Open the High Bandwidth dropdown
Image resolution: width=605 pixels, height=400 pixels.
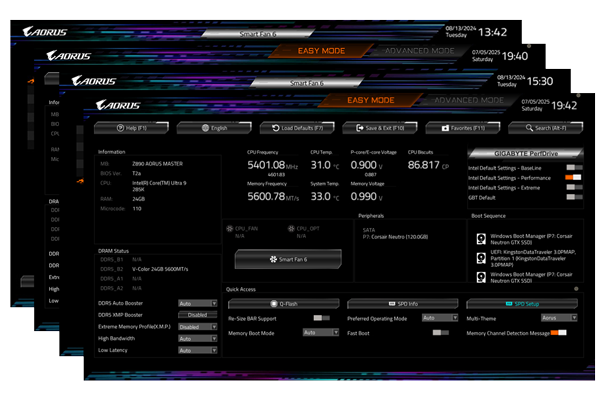click(198, 339)
